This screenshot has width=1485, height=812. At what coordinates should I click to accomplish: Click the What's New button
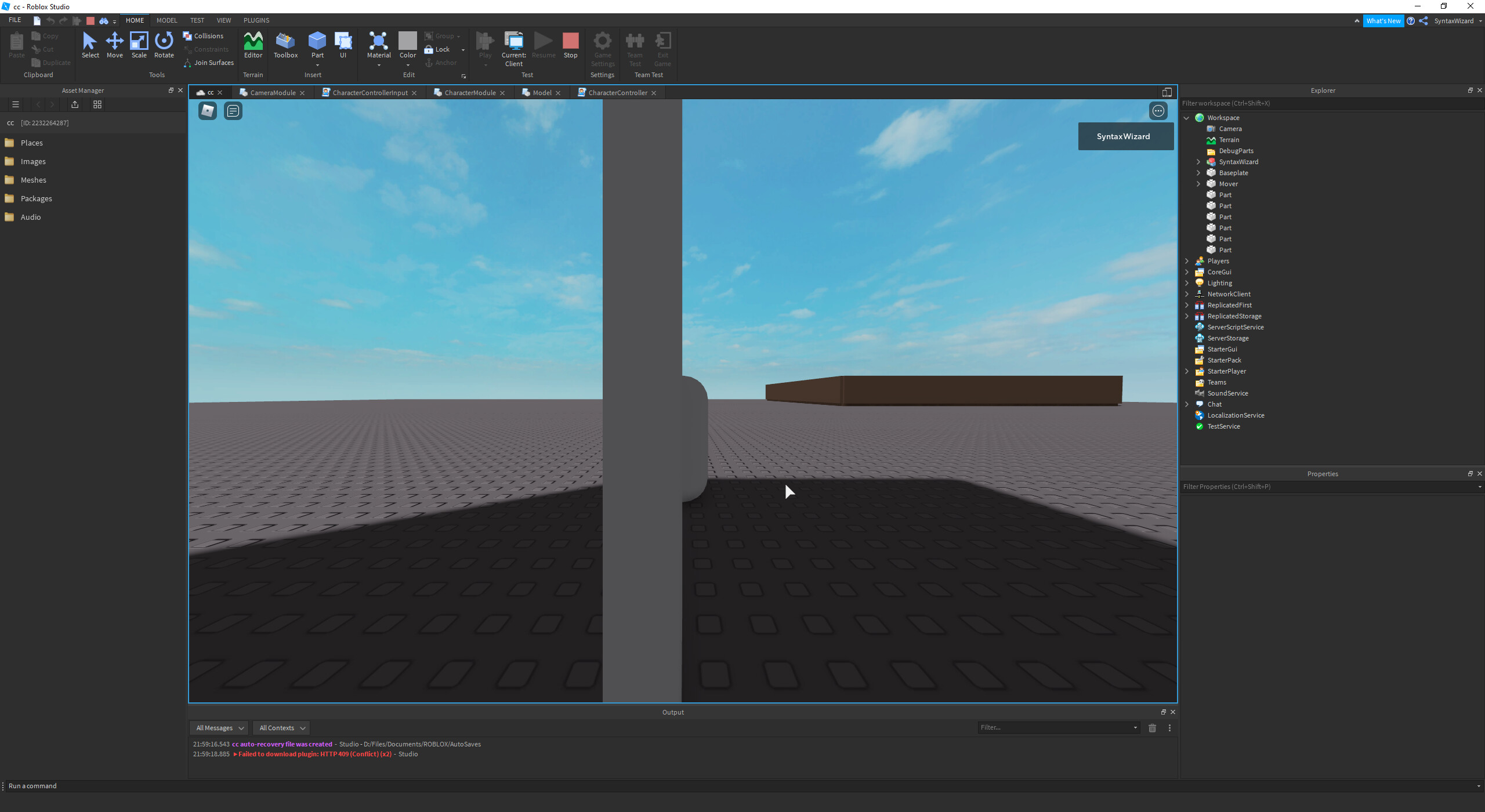pos(1383,21)
